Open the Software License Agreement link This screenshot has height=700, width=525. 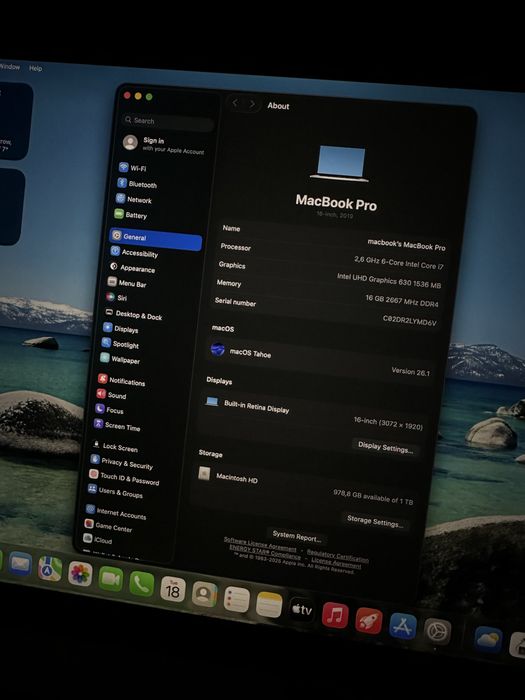point(260,544)
